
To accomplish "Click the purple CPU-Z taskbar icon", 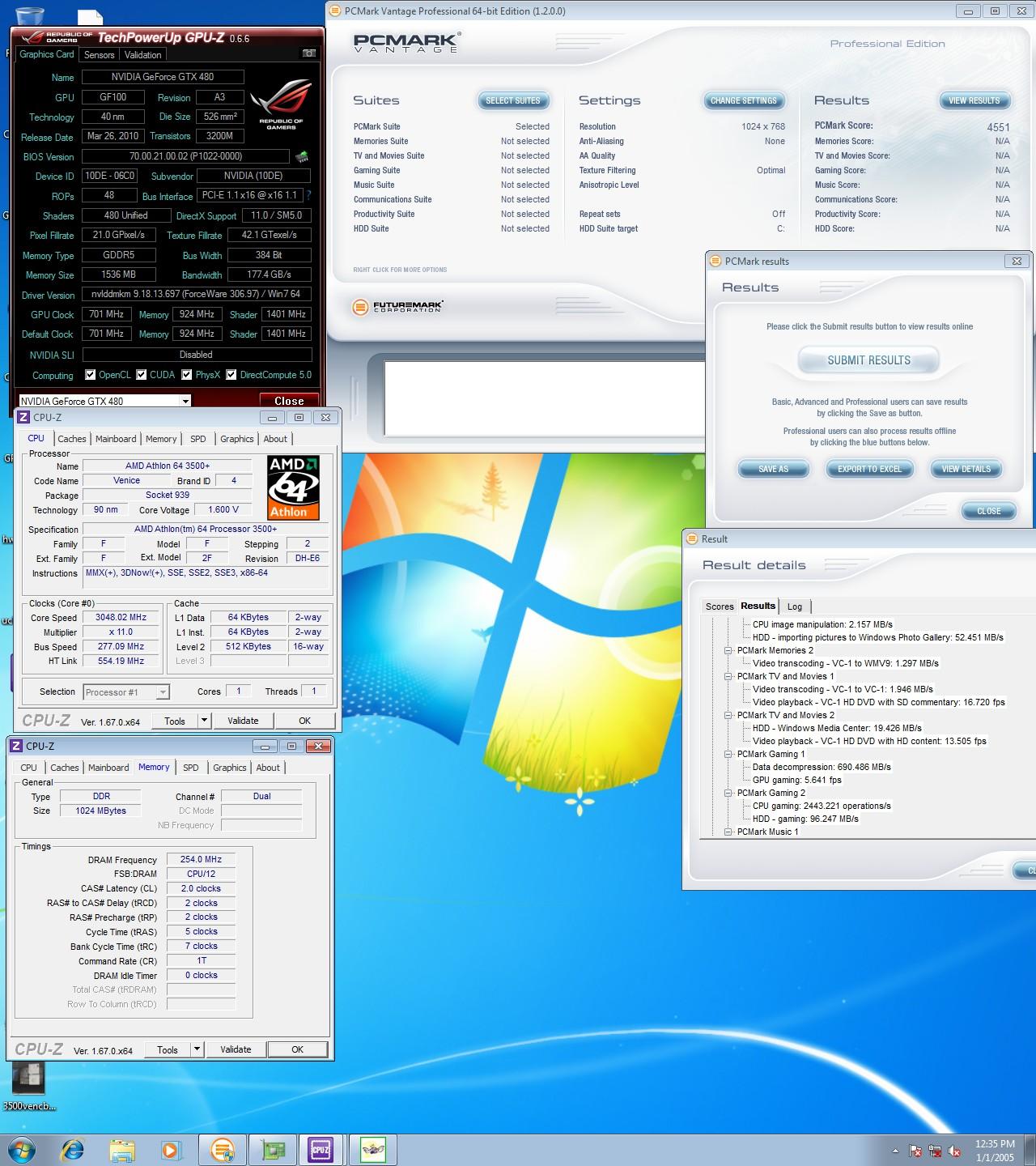I will point(321,1149).
